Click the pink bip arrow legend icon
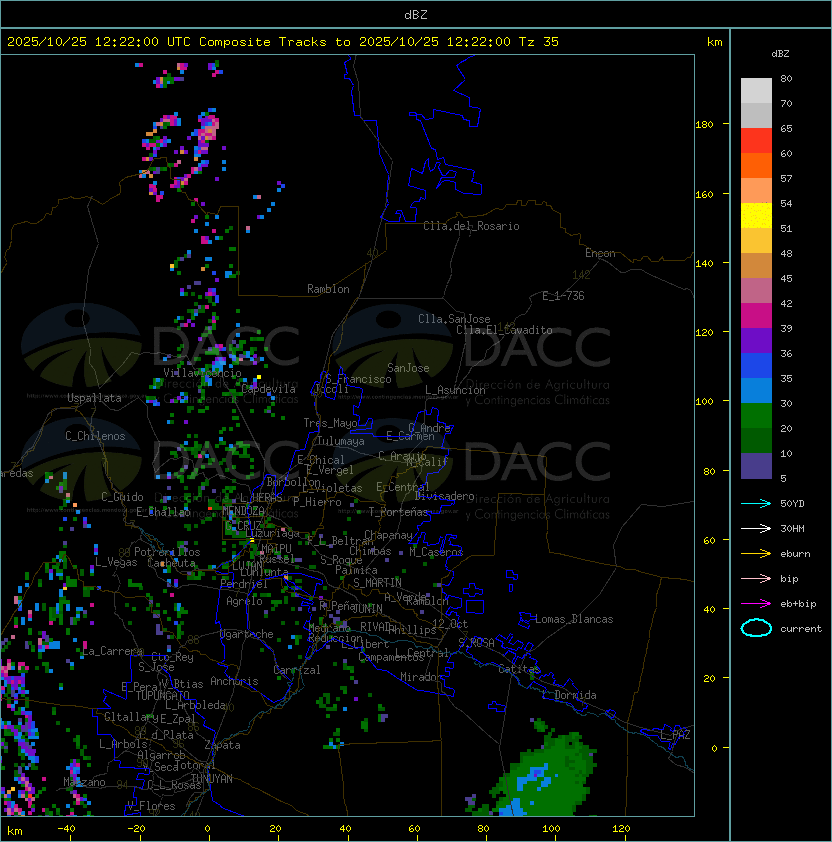832x842 pixels. [x=756, y=579]
